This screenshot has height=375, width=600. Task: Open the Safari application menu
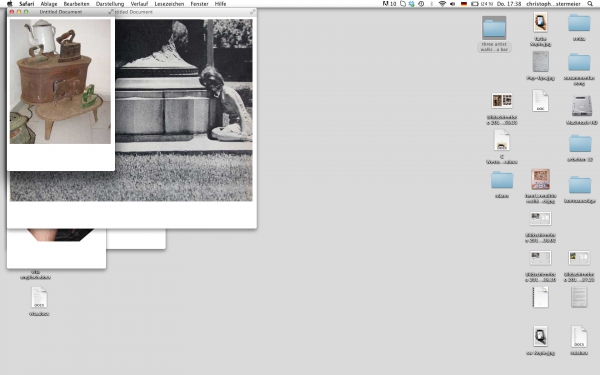tap(27, 4)
